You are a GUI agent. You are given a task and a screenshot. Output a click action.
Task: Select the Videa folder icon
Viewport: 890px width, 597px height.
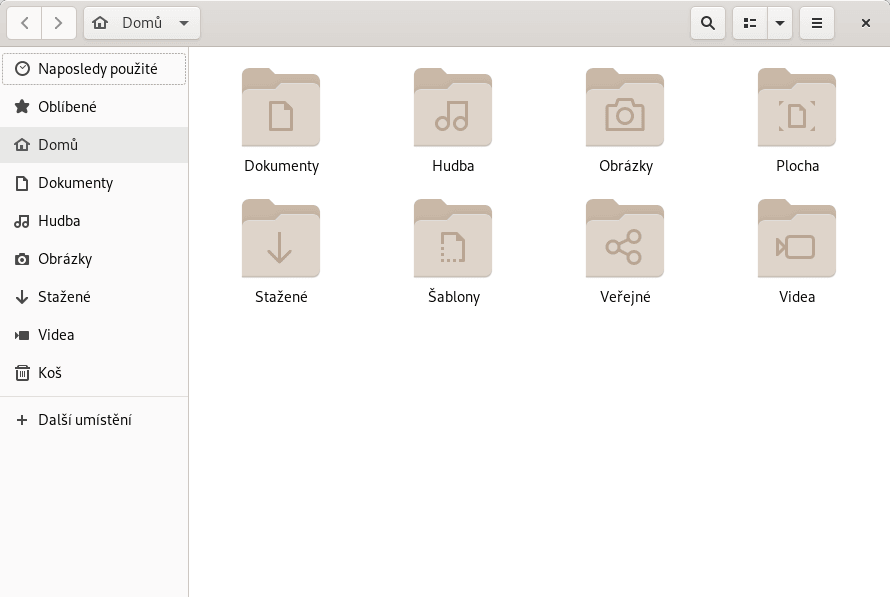point(797,238)
